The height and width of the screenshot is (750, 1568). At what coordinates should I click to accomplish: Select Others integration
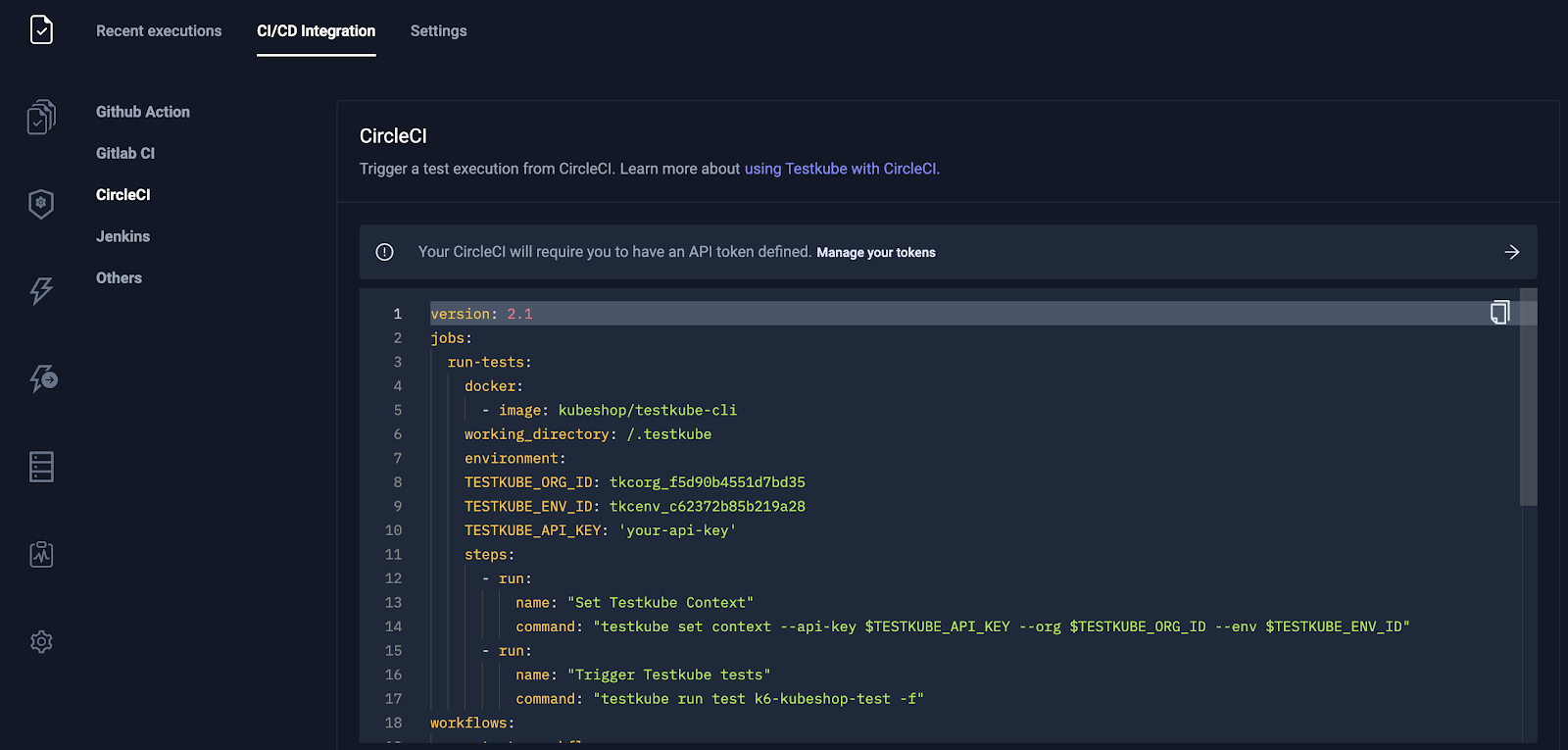(120, 278)
